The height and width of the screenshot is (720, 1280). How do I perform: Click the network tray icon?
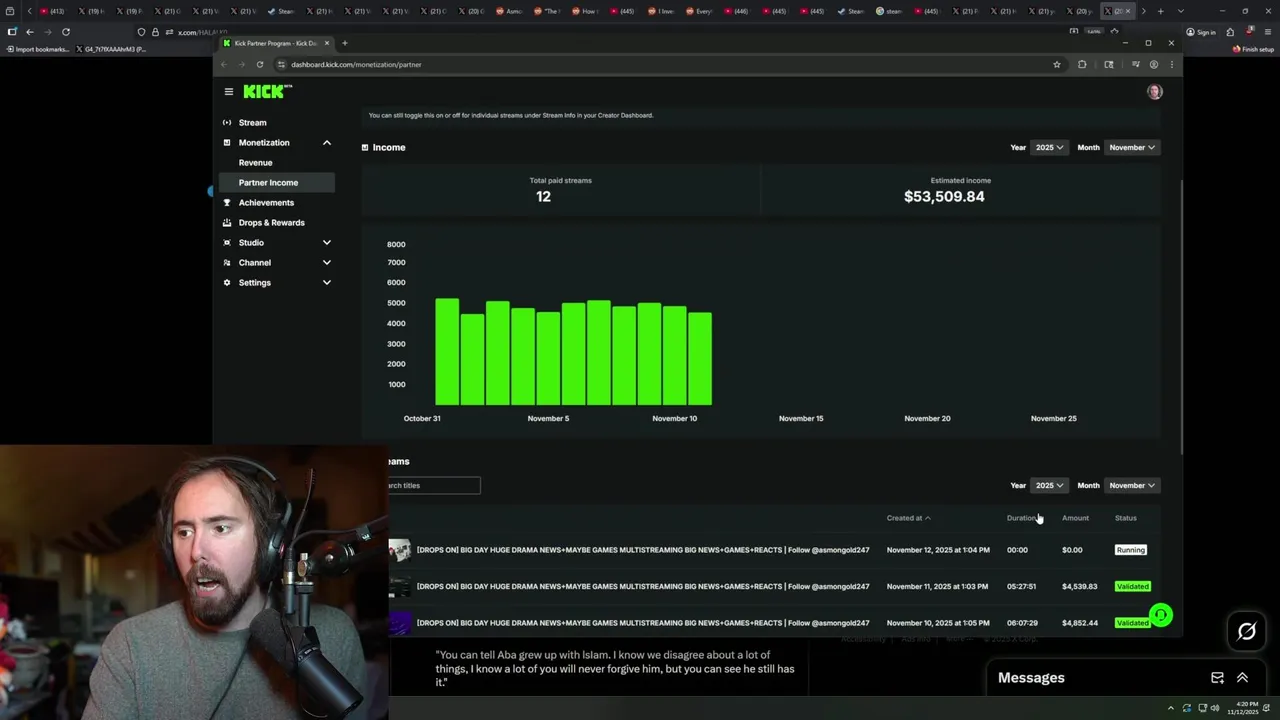[x=1202, y=708]
